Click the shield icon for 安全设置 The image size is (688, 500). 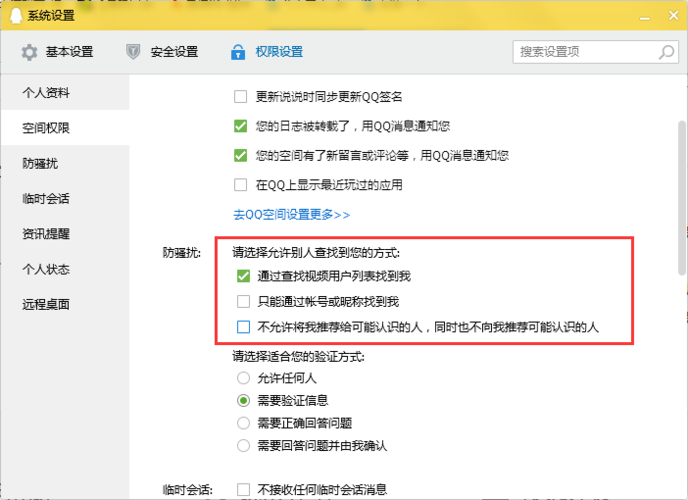pos(133,52)
